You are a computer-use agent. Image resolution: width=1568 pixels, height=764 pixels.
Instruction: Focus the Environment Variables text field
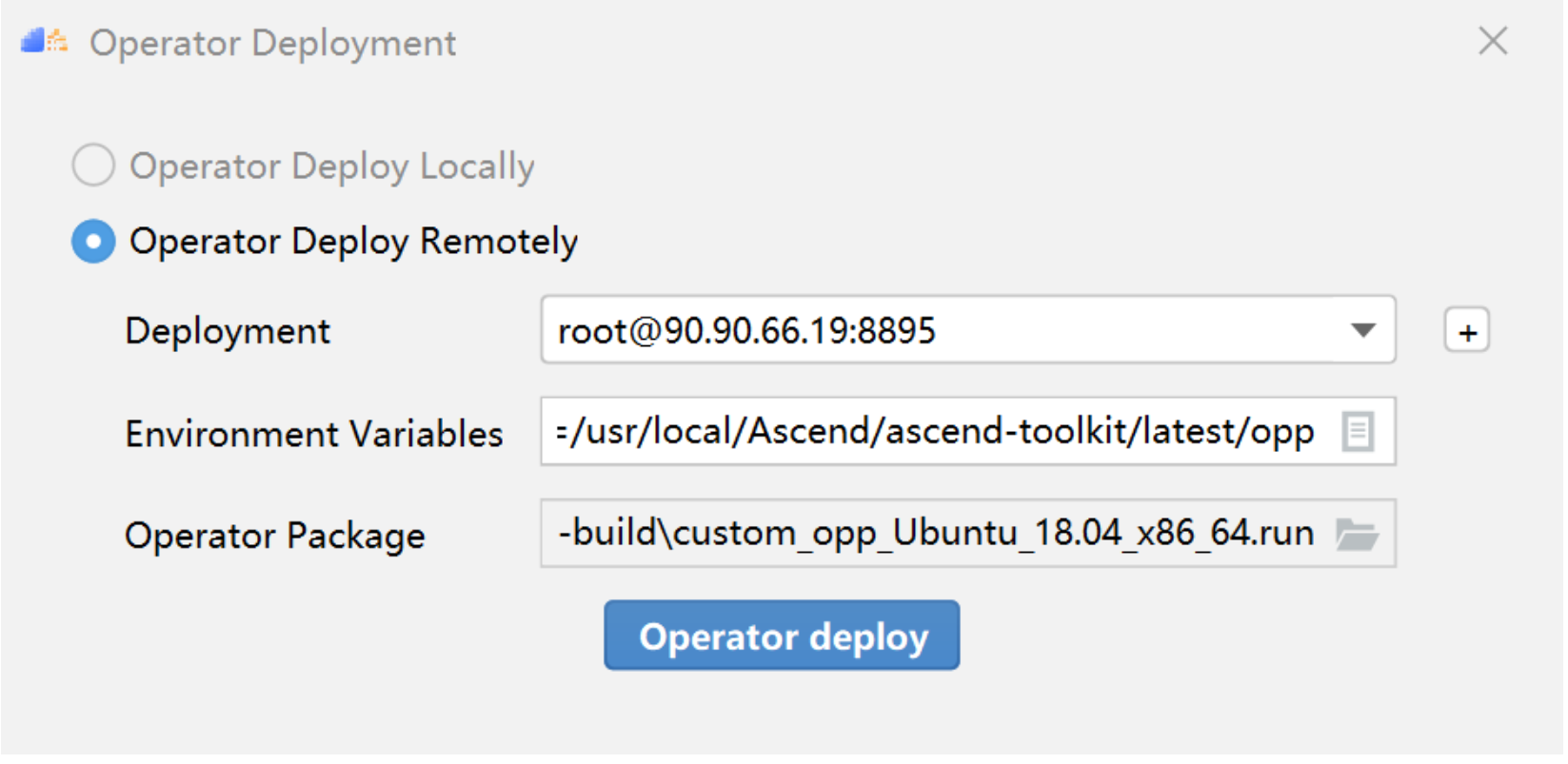coord(967,432)
